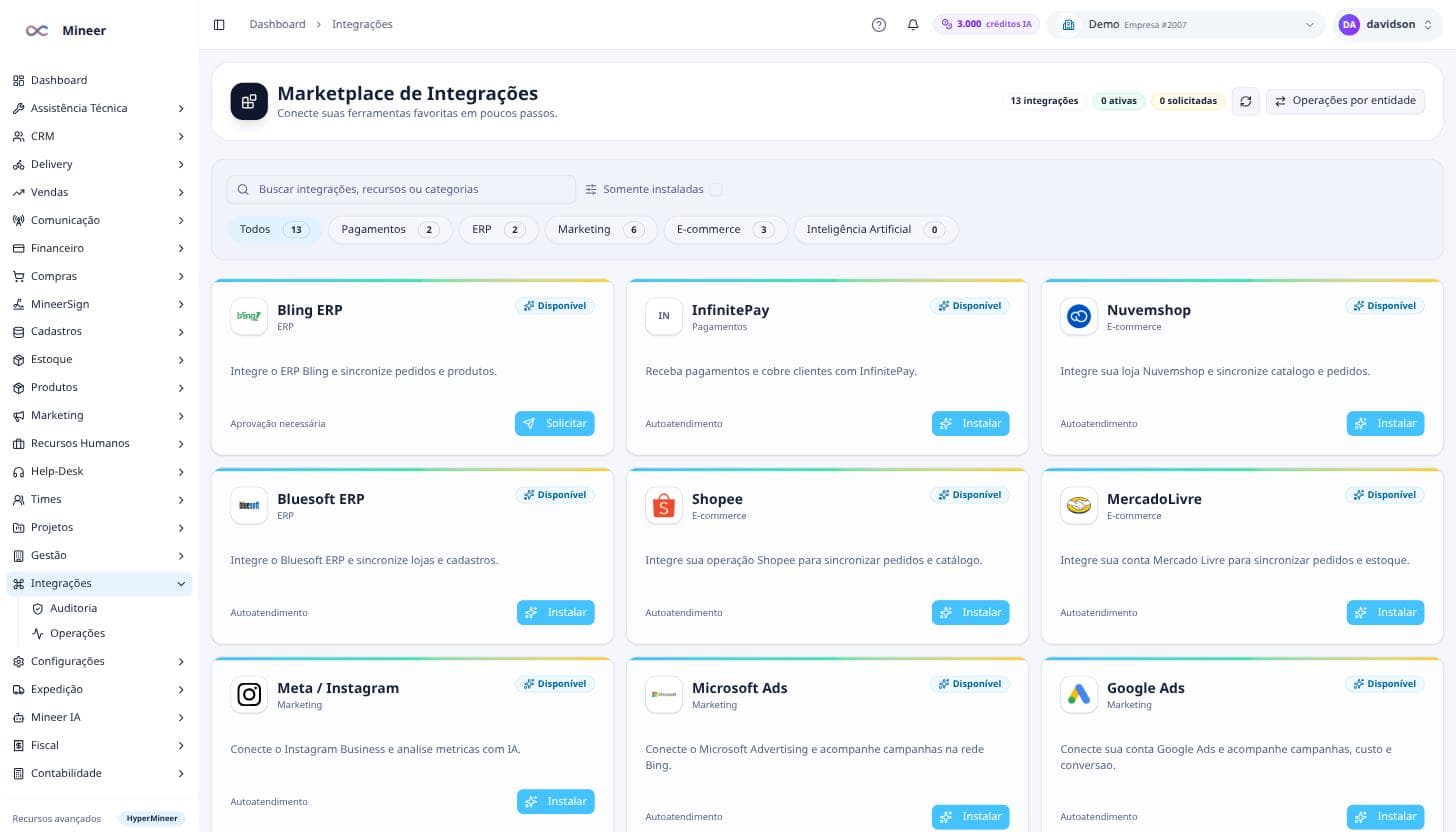Click the Auditoria shield icon
The height and width of the screenshot is (832, 1456).
(38, 608)
